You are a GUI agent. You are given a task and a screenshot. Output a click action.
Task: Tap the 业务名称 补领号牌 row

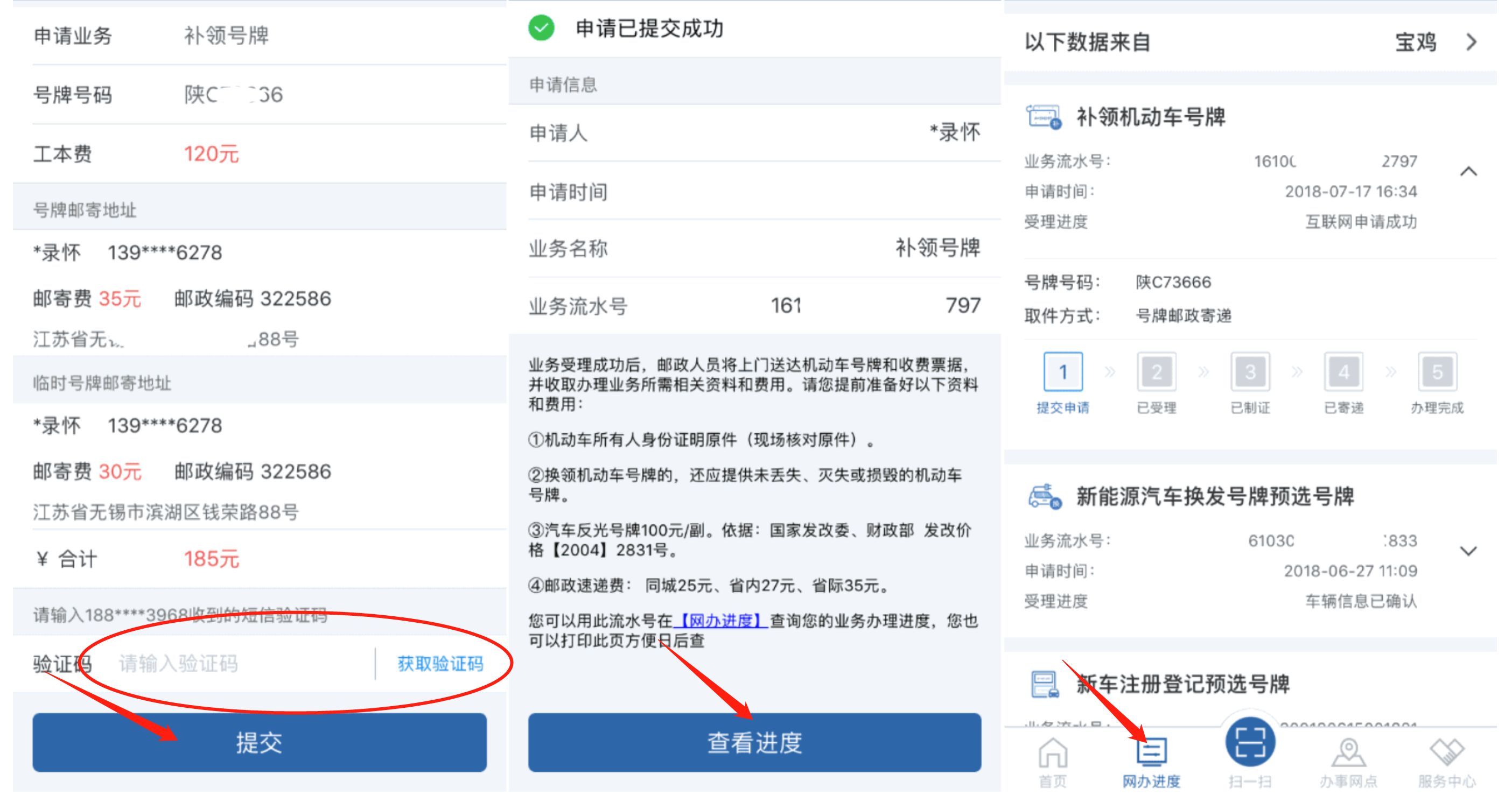(x=755, y=248)
